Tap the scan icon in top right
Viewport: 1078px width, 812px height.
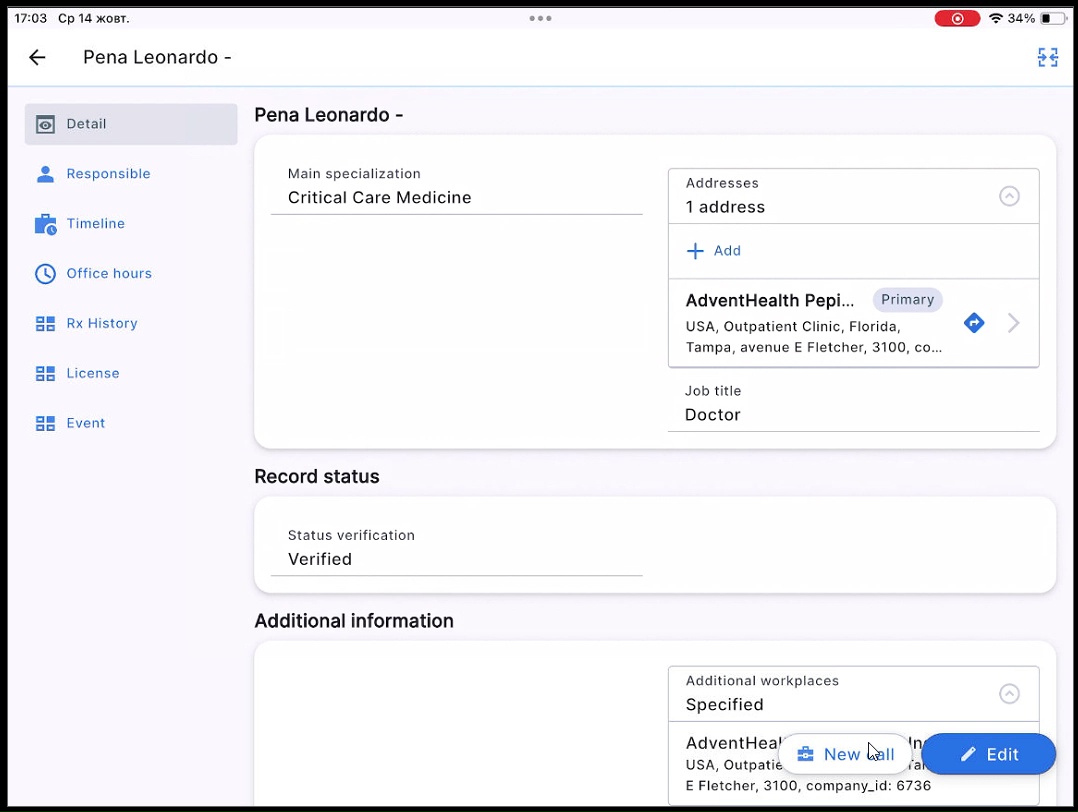(1048, 57)
